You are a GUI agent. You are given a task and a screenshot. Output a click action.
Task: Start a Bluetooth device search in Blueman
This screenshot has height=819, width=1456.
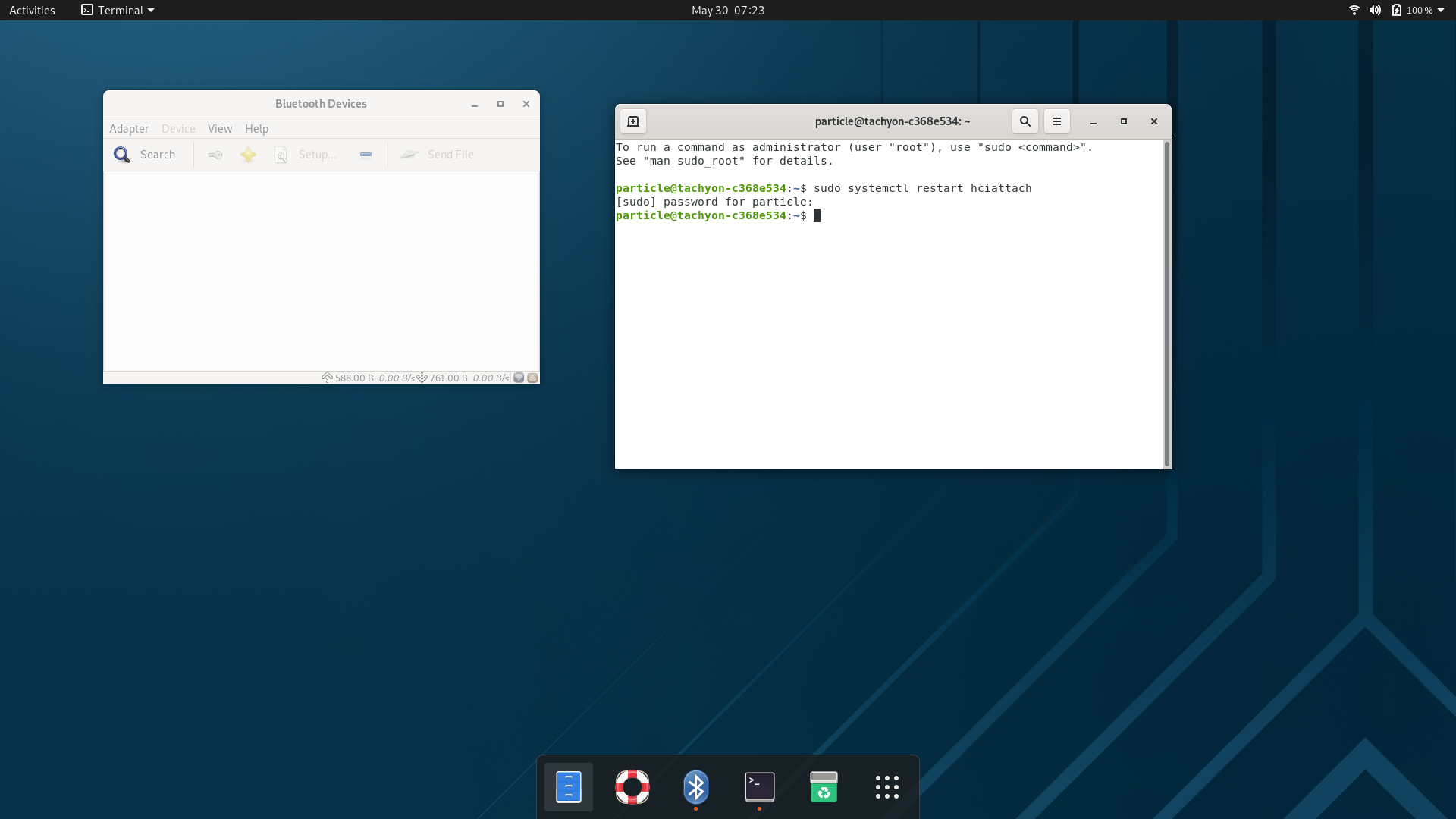pyautogui.click(x=144, y=155)
